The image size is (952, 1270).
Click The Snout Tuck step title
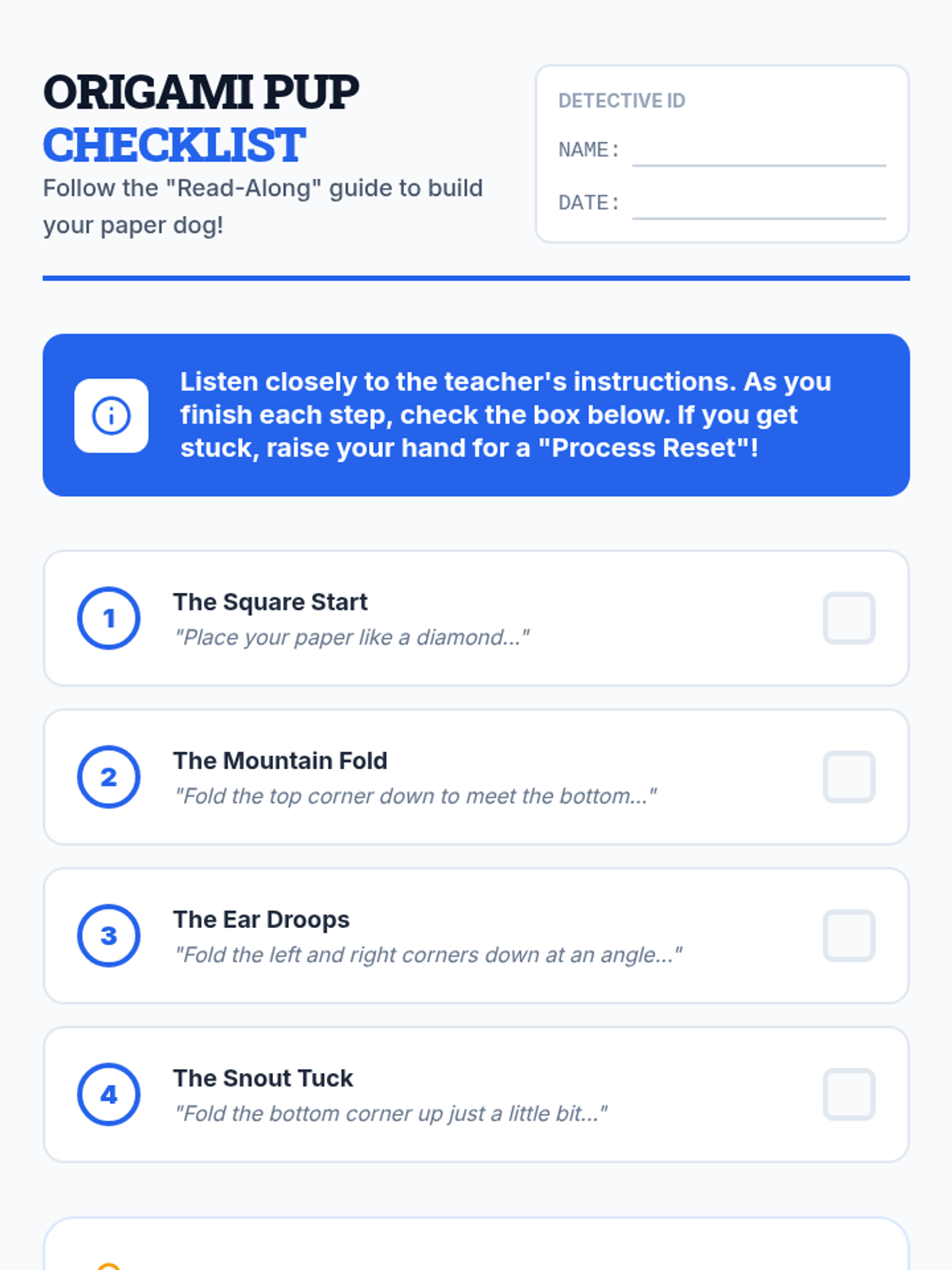click(263, 1078)
